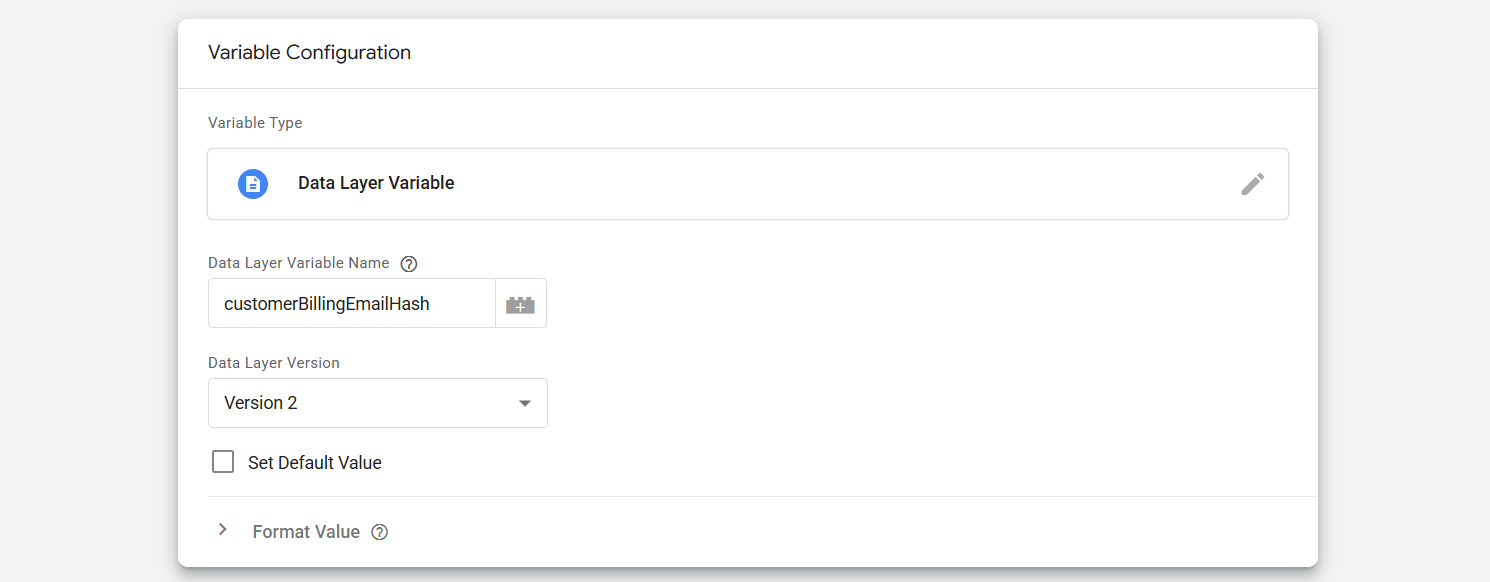The width and height of the screenshot is (1490, 582).
Task: Open help icon beside Data Layer Variable Name
Action: pos(408,264)
